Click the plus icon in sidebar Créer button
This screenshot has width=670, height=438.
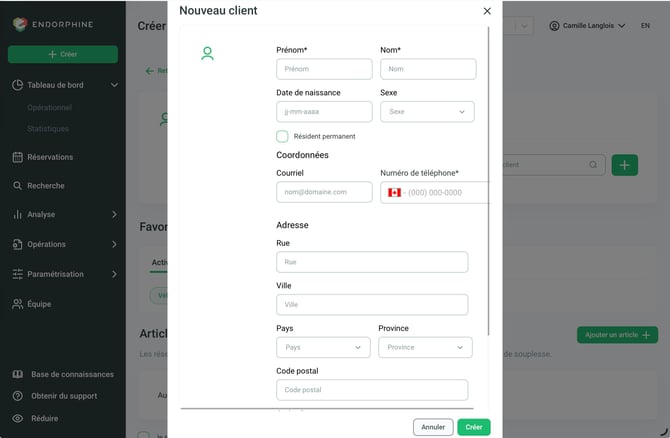[52, 54]
